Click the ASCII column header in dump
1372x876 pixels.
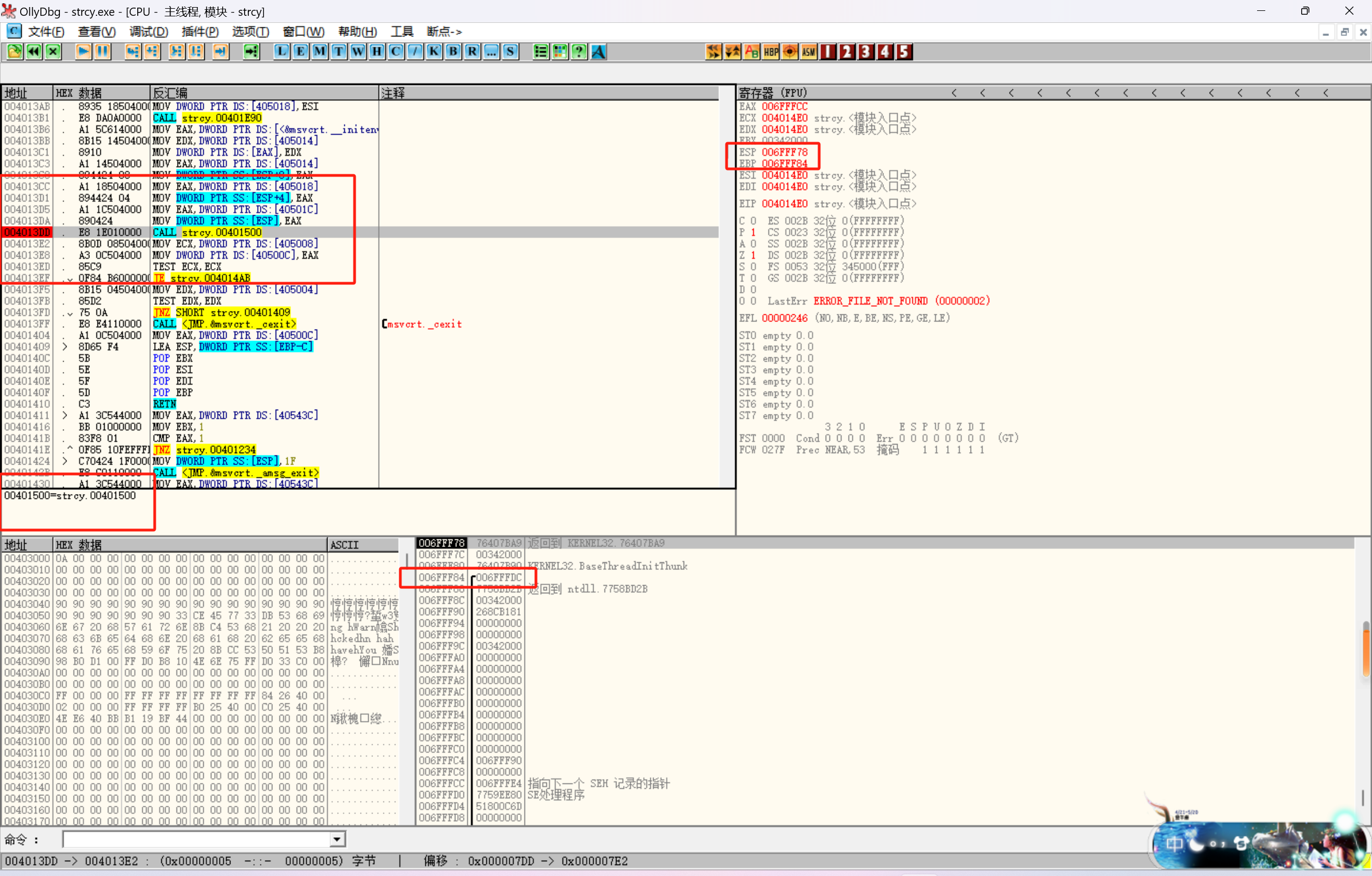[x=363, y=545]
